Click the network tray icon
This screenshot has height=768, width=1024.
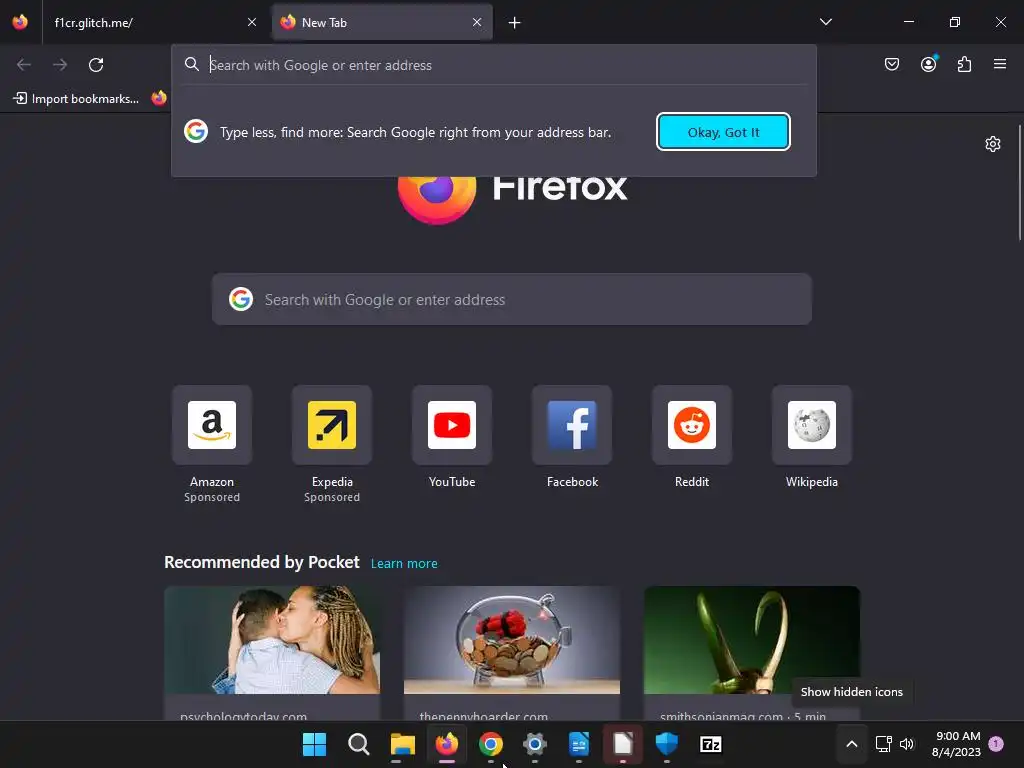883,744
